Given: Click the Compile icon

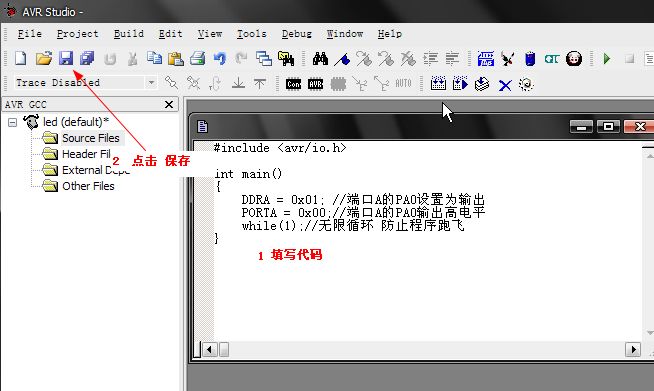Looking at the screenshot, I should point(482,84).
